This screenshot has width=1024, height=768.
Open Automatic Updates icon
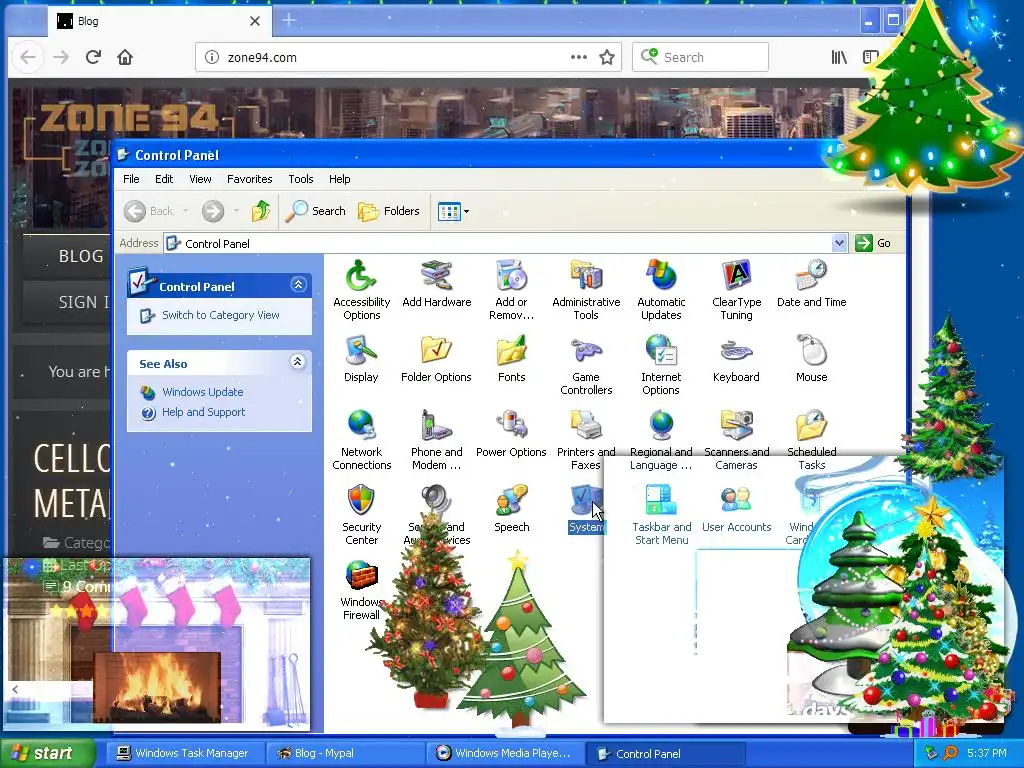pos(661,290)
